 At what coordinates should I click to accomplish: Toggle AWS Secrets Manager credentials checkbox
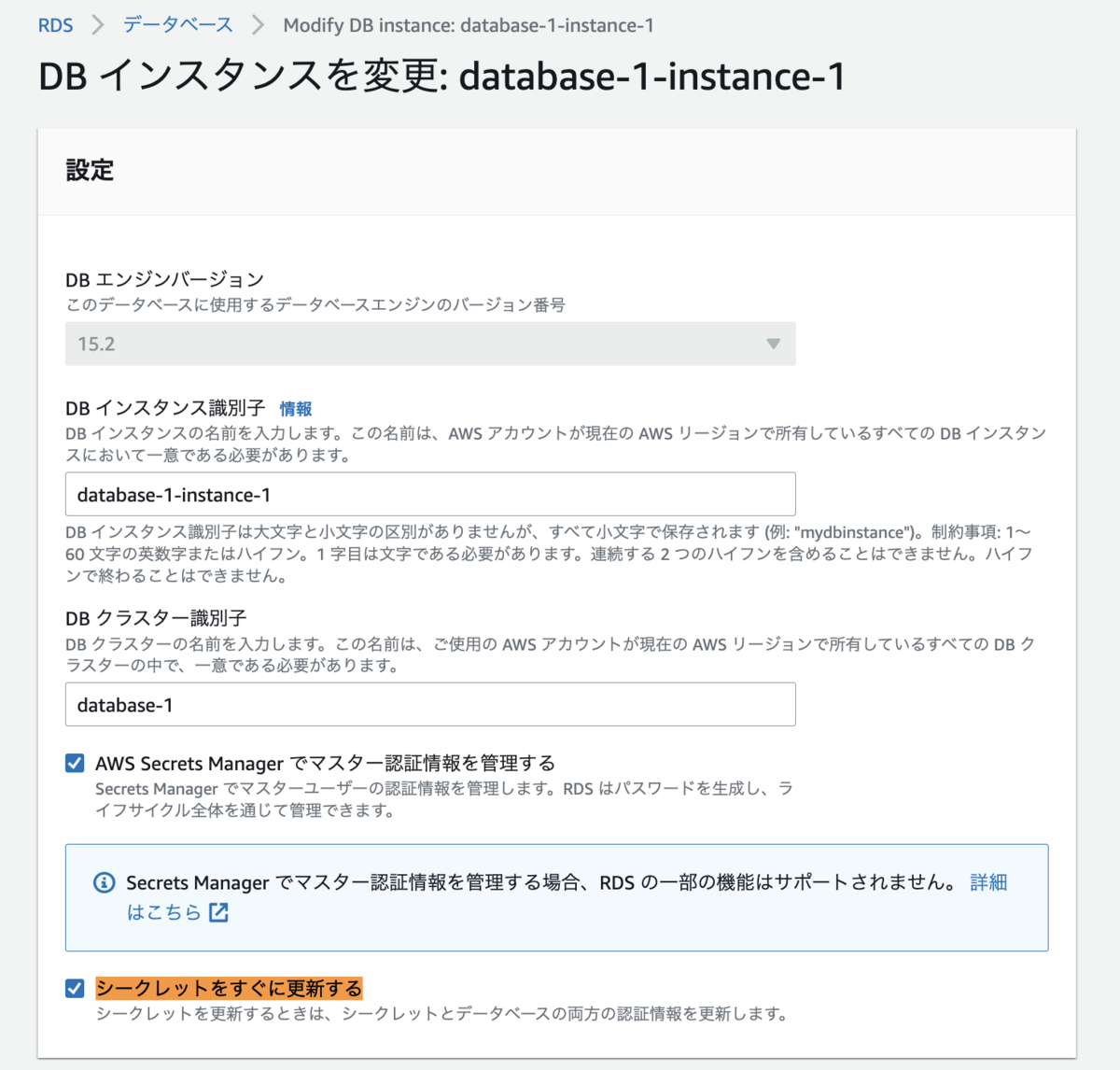(75, 763)
